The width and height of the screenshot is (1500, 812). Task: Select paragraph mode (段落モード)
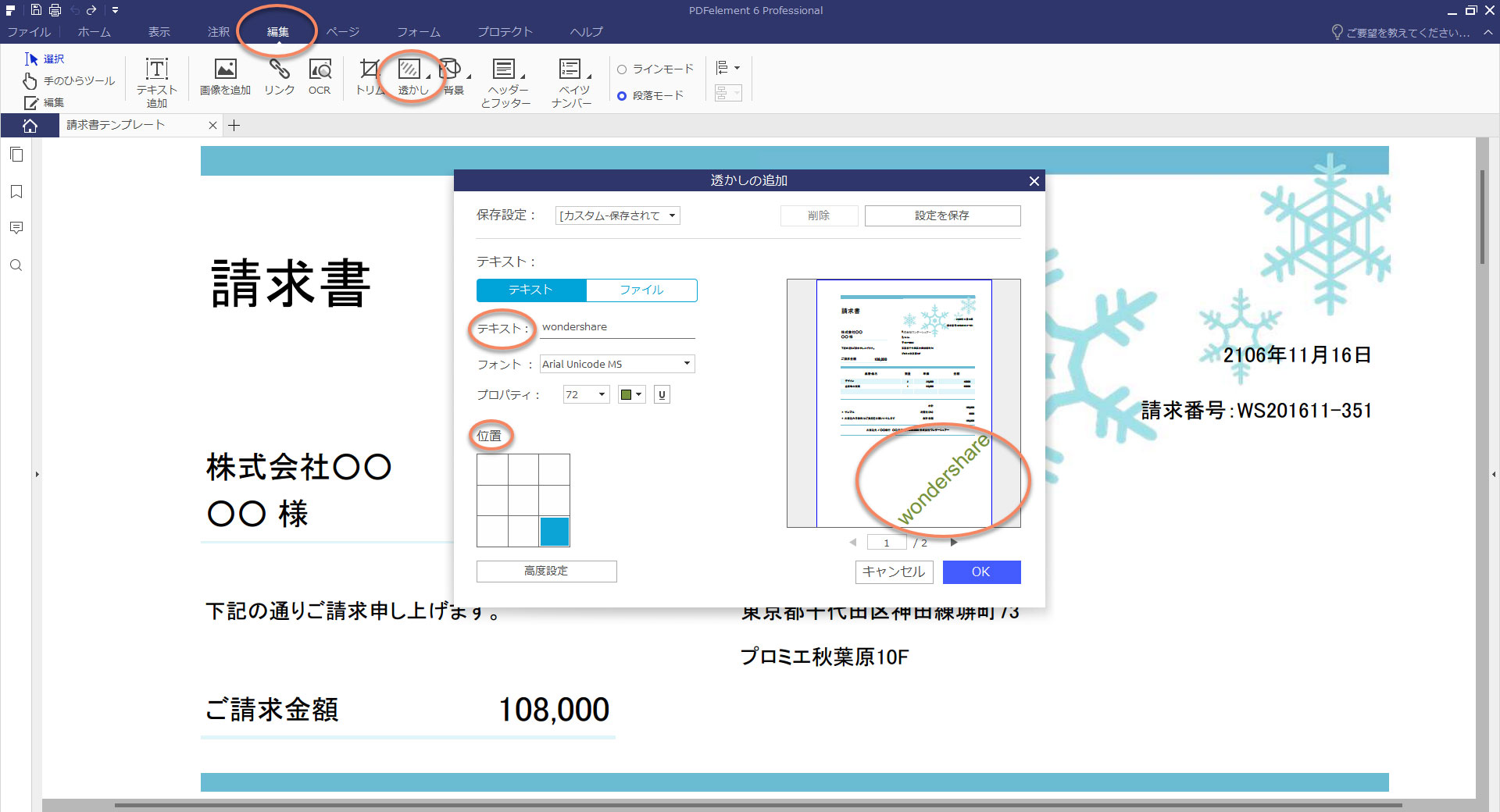point(622,95)
